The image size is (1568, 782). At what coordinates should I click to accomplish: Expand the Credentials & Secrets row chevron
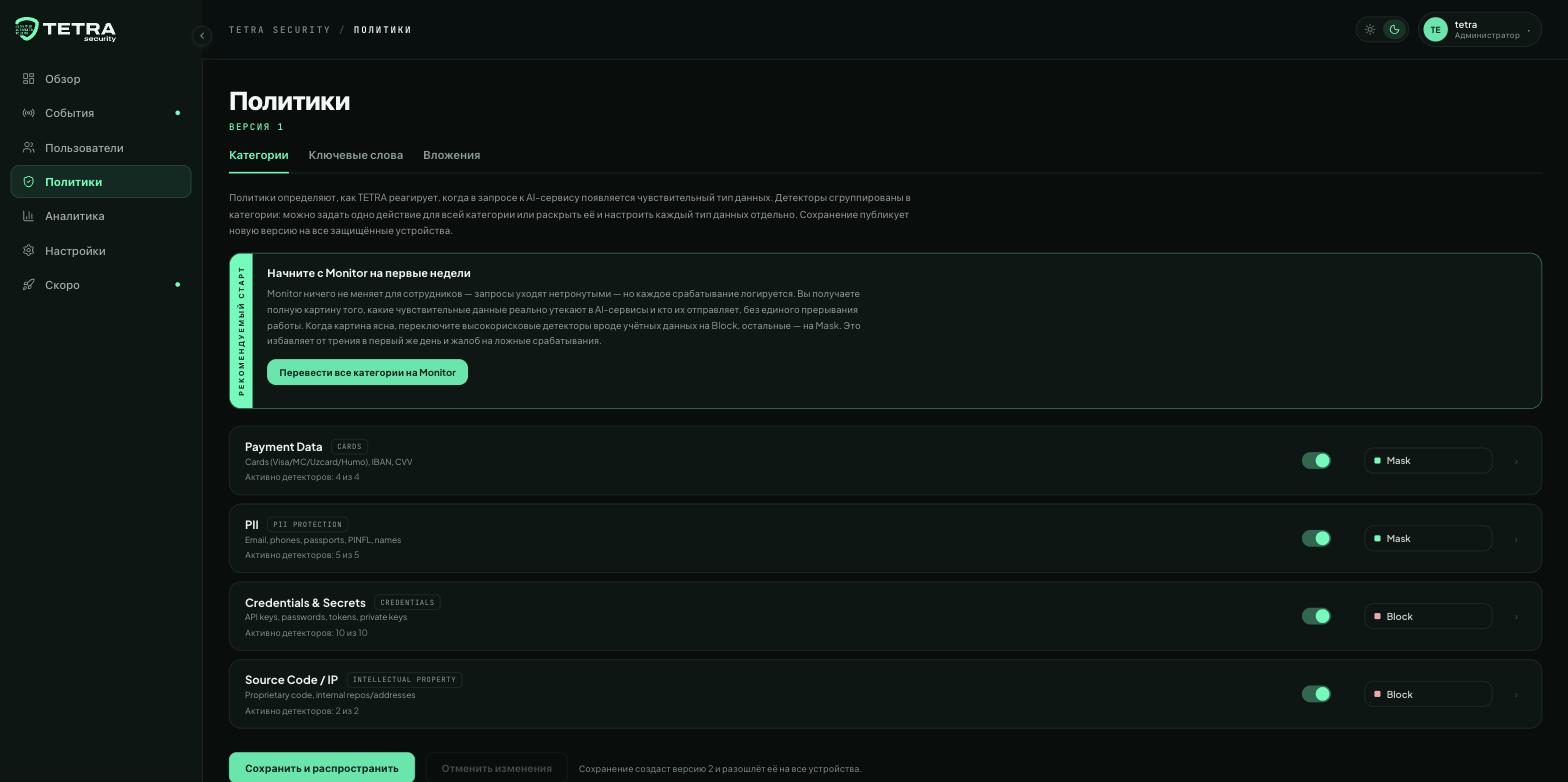[x=1516, y=617]
